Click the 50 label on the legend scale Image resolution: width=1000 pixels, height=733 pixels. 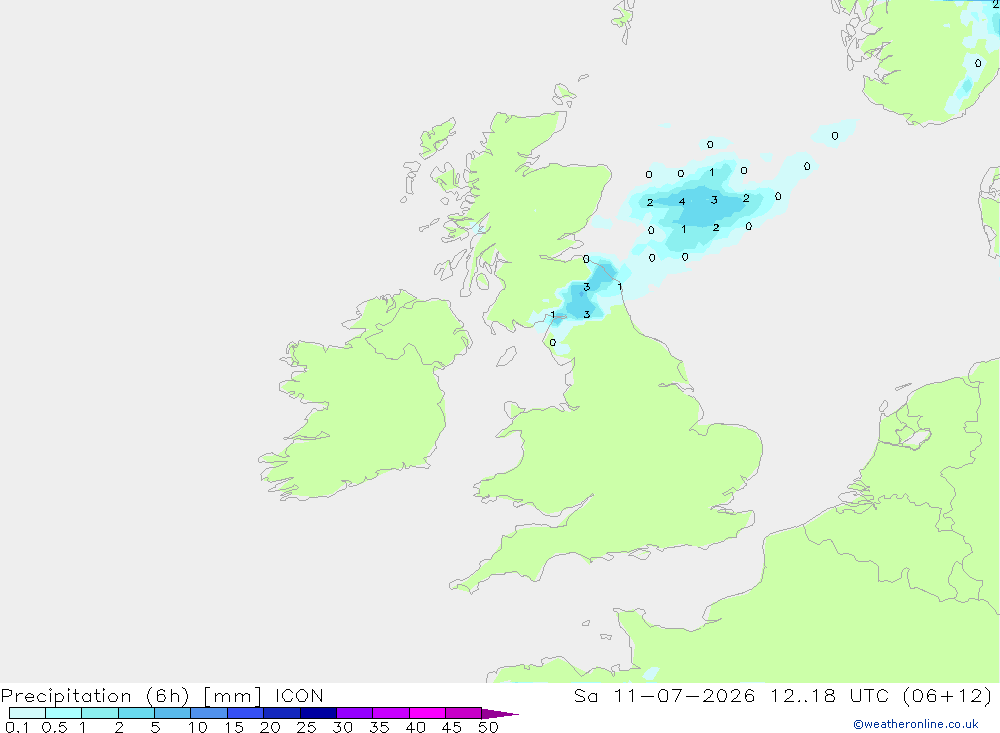coord(488,727)
